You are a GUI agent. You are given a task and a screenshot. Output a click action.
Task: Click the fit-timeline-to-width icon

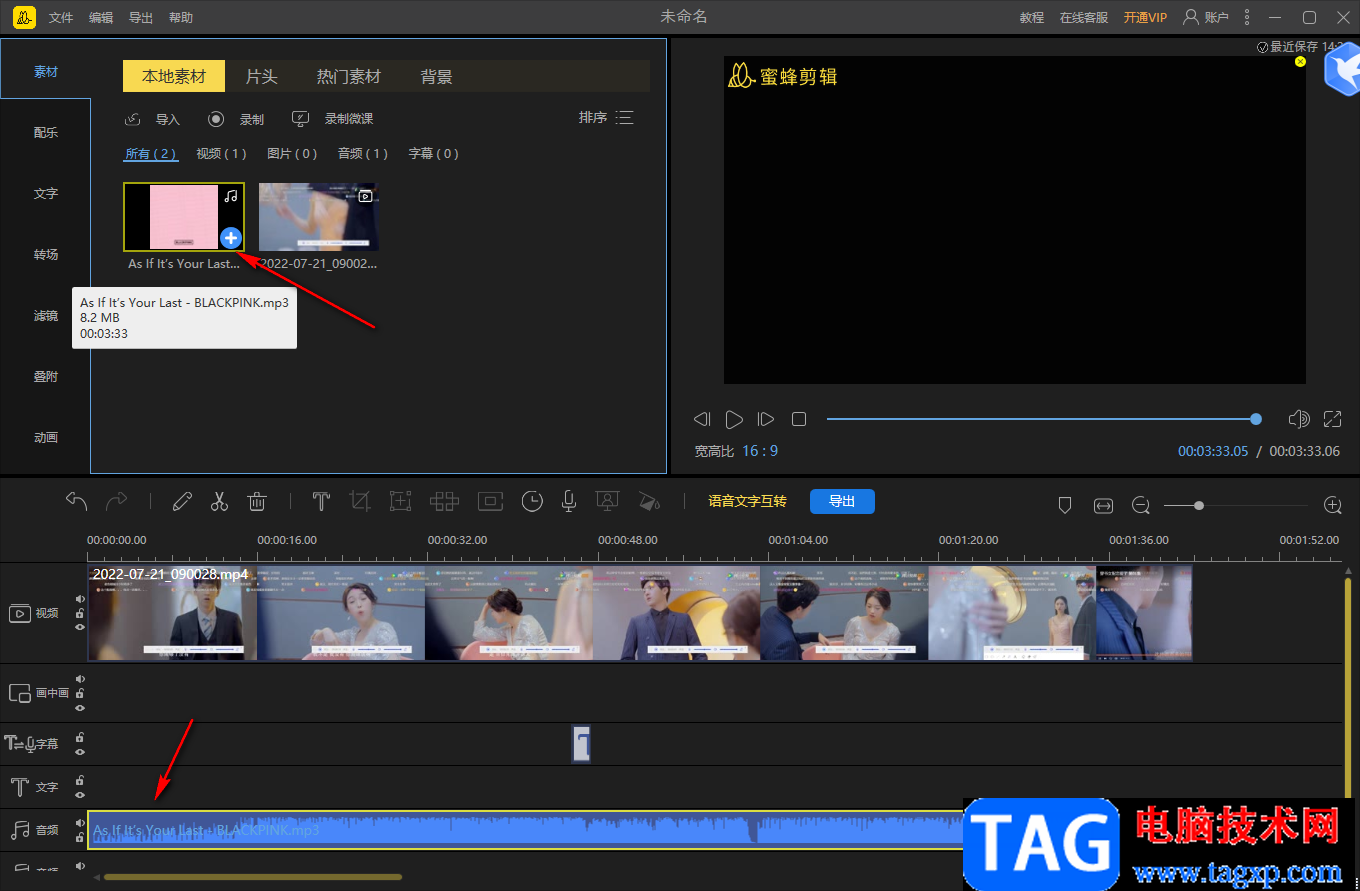pyautogui.click(x=1103, y=506)
